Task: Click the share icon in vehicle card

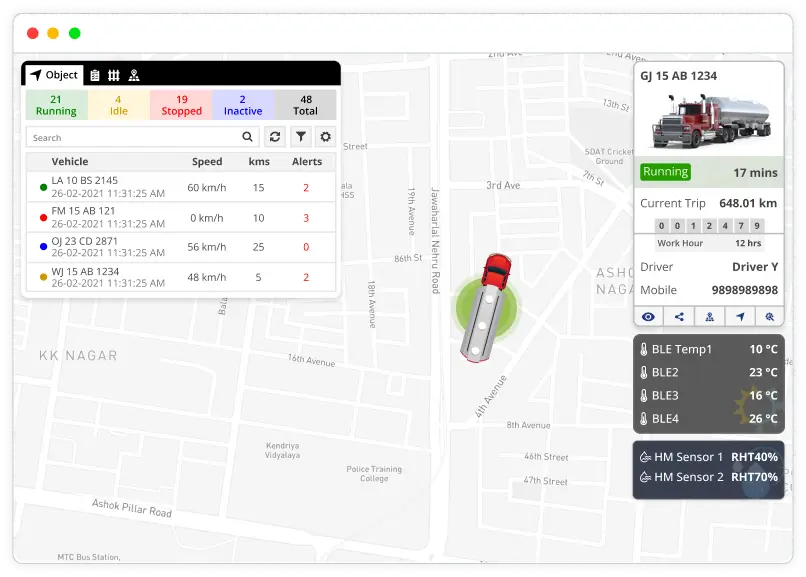Action: pos(679,316)
